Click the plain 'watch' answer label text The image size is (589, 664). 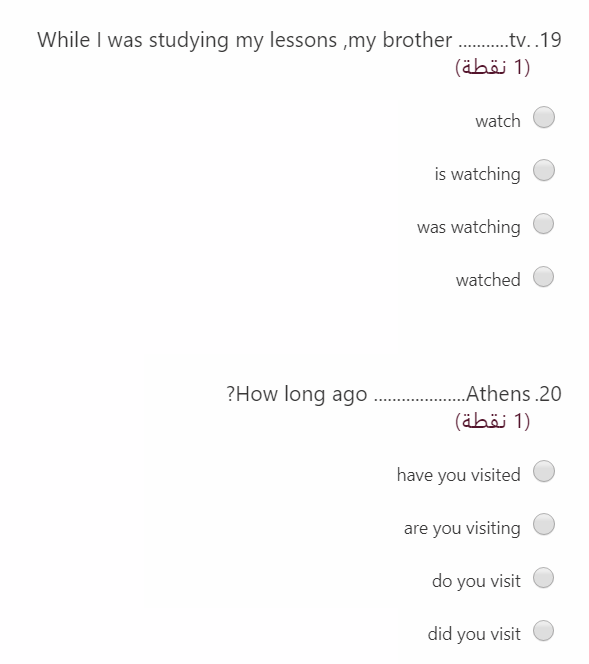tap(498, 121)
